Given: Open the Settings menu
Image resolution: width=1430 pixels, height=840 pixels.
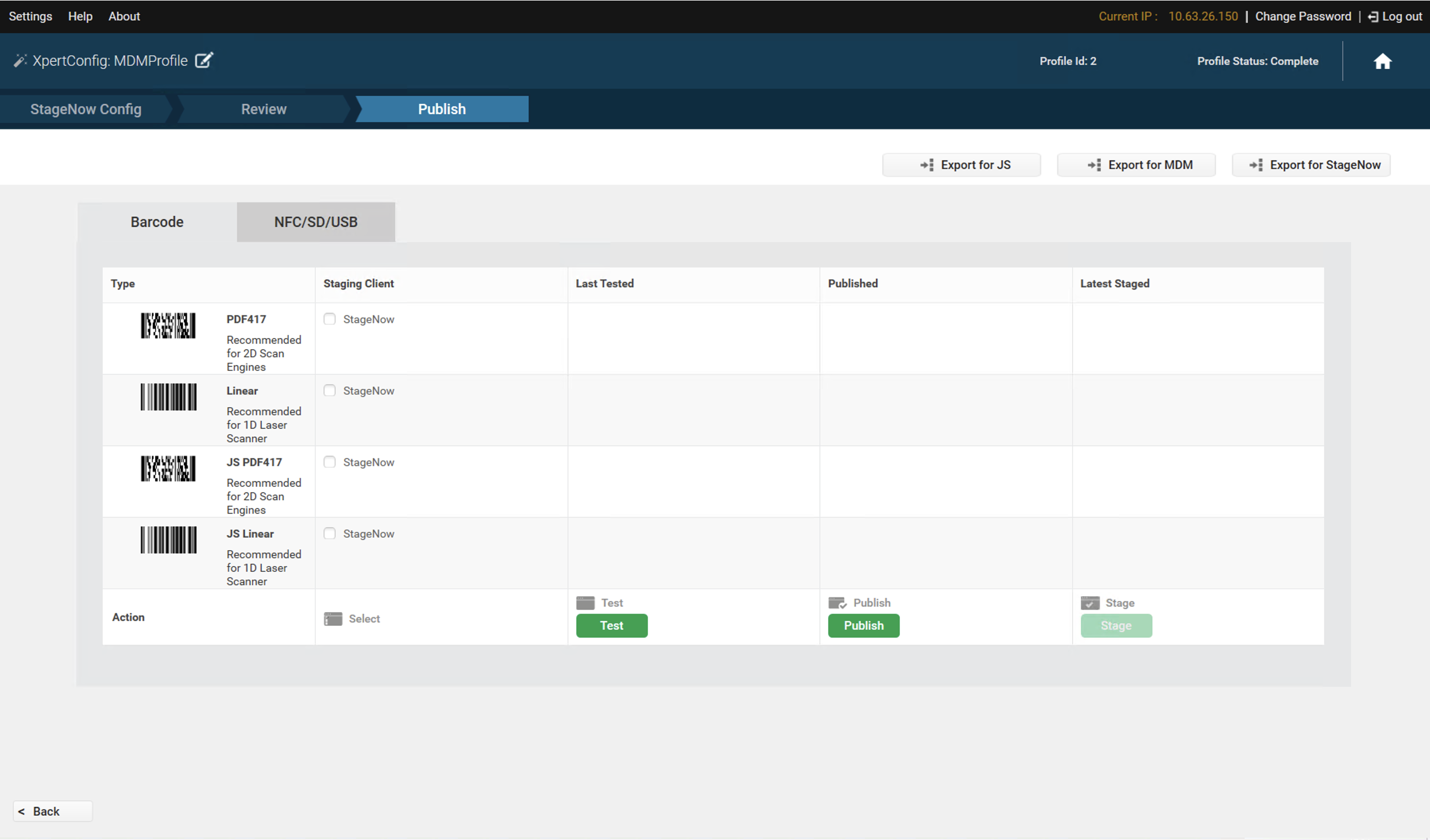Looking at the screenshot, I should coord(30,16).
